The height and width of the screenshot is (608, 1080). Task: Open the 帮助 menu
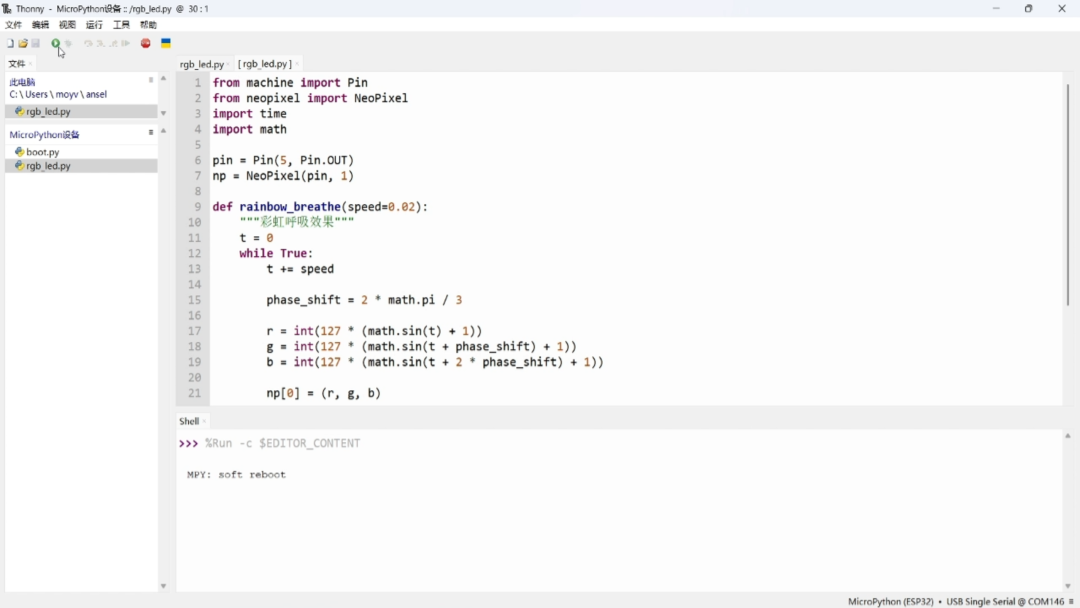tap(148, 25)
